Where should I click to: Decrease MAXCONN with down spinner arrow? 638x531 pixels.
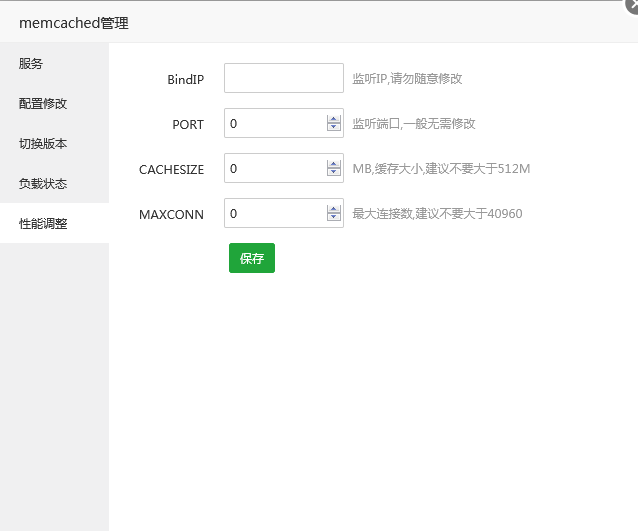pyautogui.click(x=334, y=216)
